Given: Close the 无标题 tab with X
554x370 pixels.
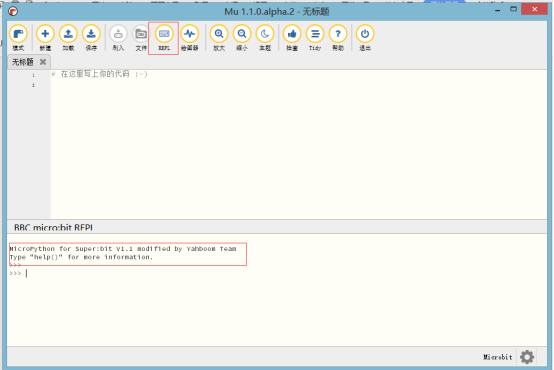Looking at the screenshot, I should coord(43,62).
